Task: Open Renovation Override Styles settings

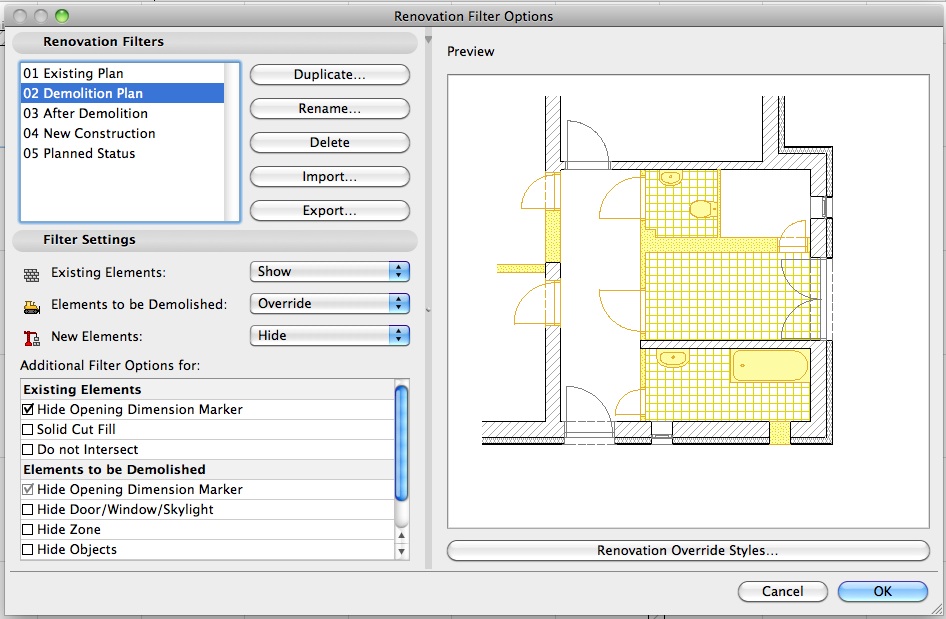Action: click(x=691, y=550)
